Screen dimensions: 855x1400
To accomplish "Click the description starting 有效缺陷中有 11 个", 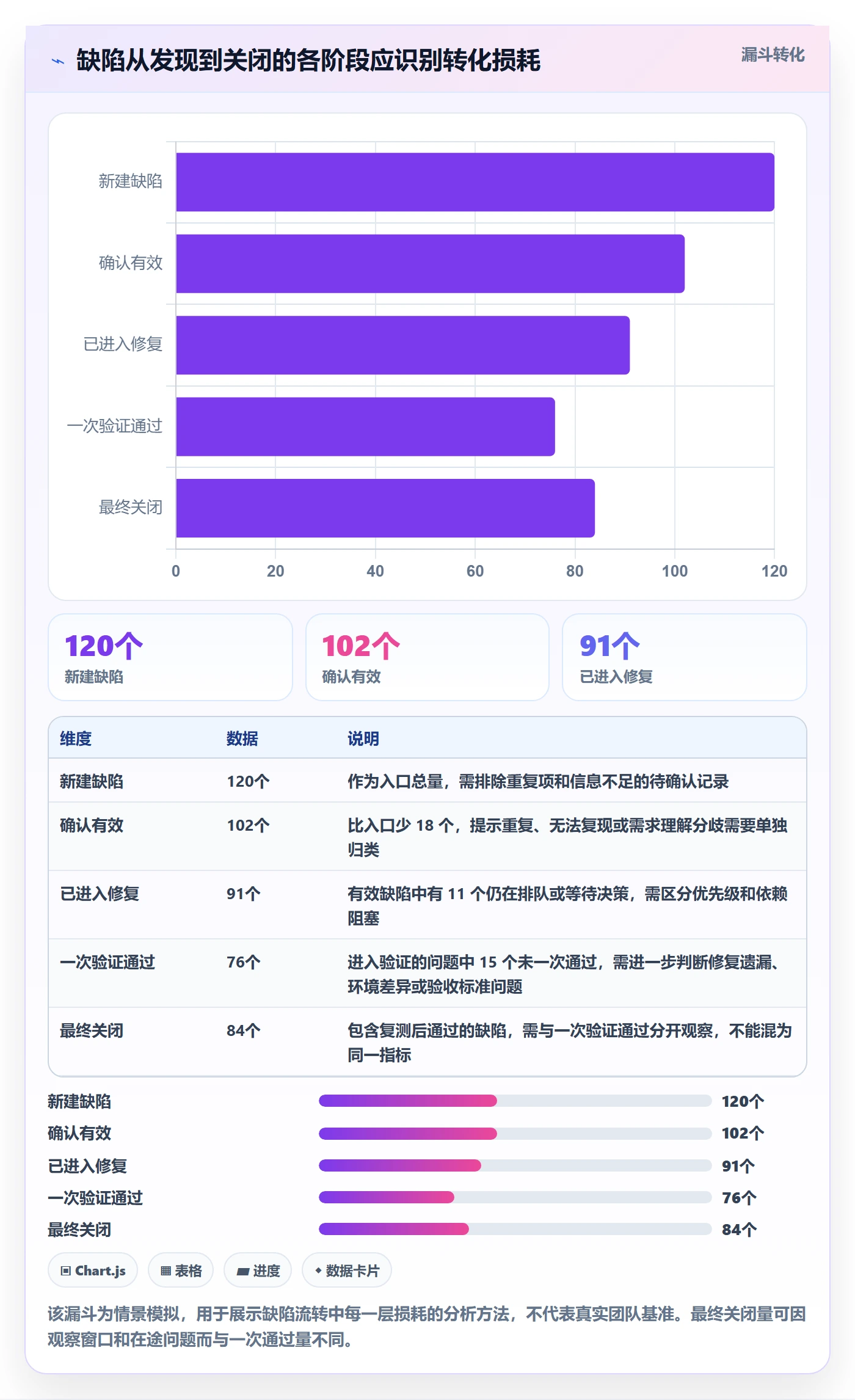I will coord(567,906).
